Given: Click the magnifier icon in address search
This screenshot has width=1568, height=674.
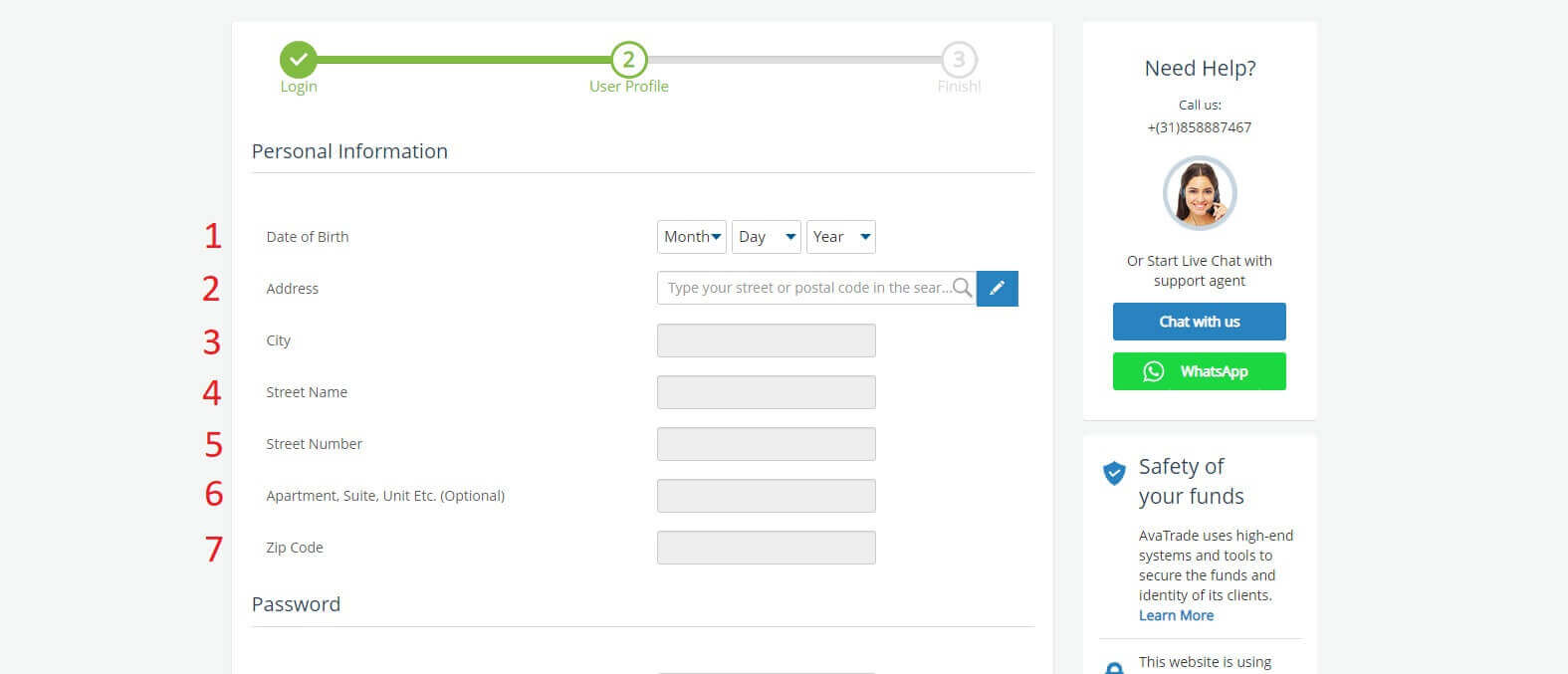Looking at the screenshot, I should coord(962,288).
